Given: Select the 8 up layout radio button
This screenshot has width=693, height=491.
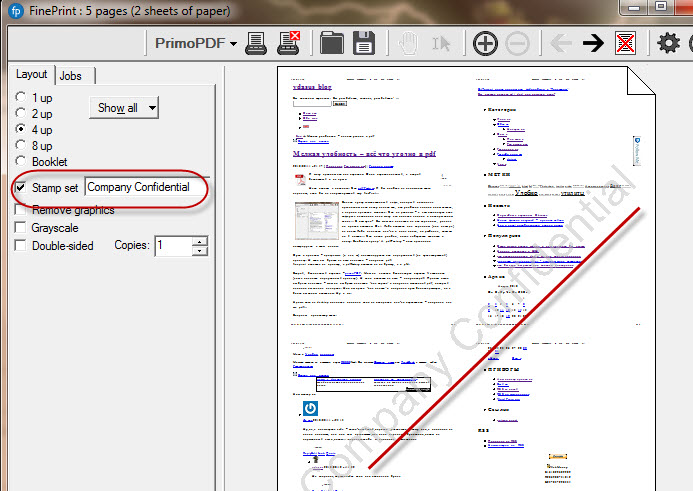Looking at the screenshot, I should point(21,146).
